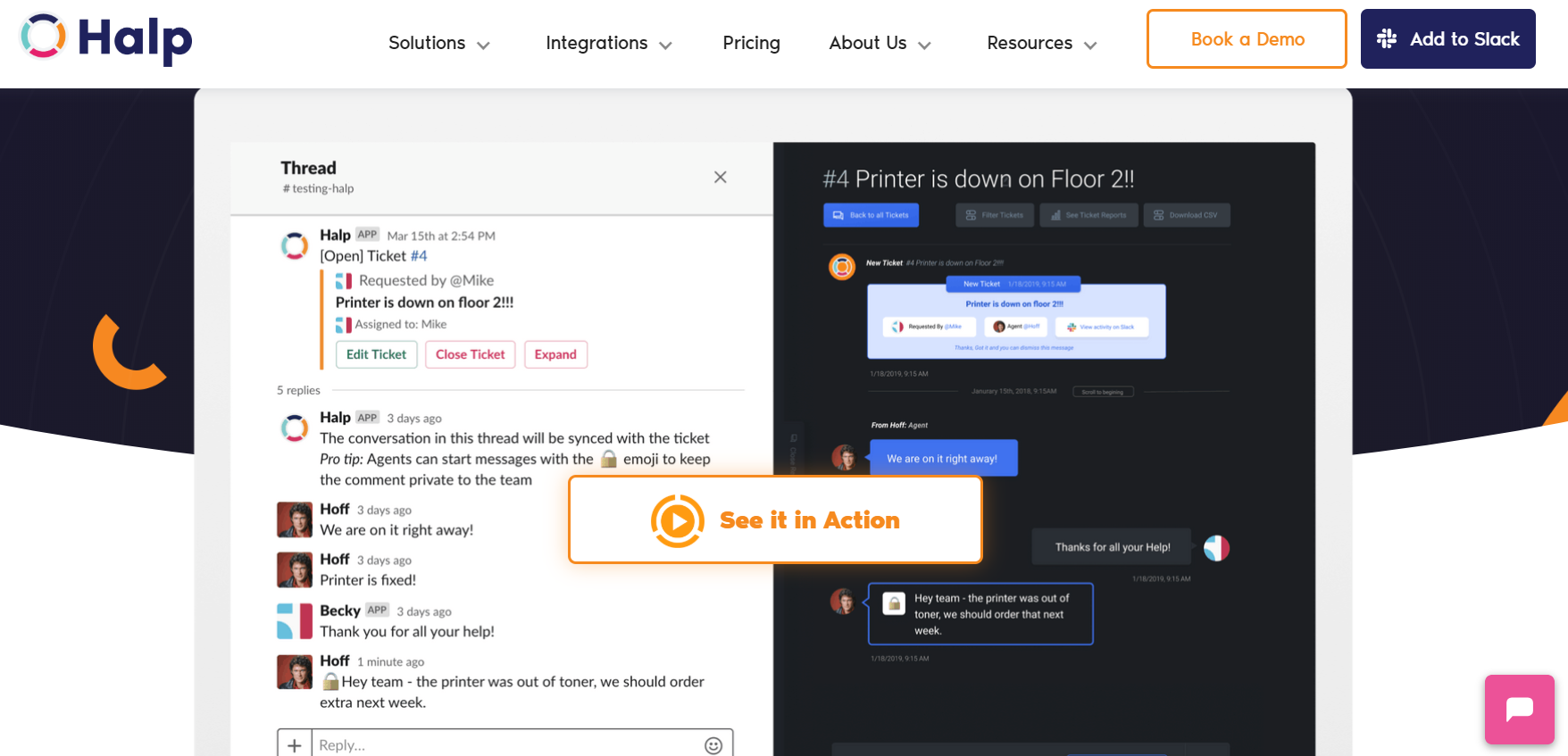Click the Close Ticket button
This screenshot has width=1568, height=756.
470,354
